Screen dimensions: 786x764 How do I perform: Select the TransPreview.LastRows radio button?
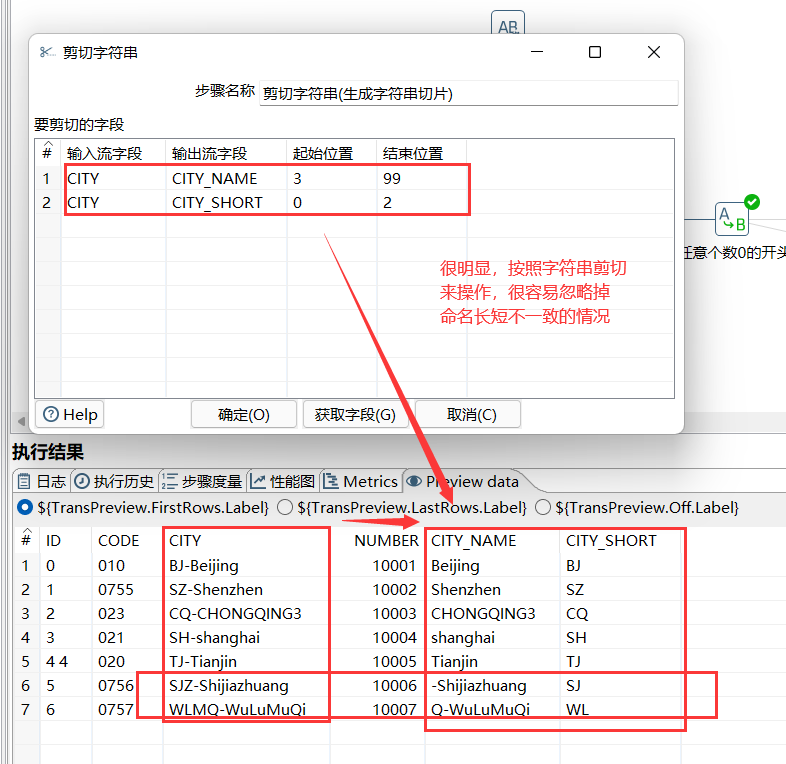click(x=285, y=507)
